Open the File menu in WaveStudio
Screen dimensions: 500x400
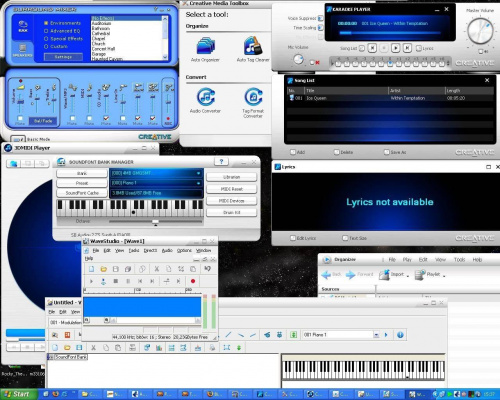[x=96, y=250]
